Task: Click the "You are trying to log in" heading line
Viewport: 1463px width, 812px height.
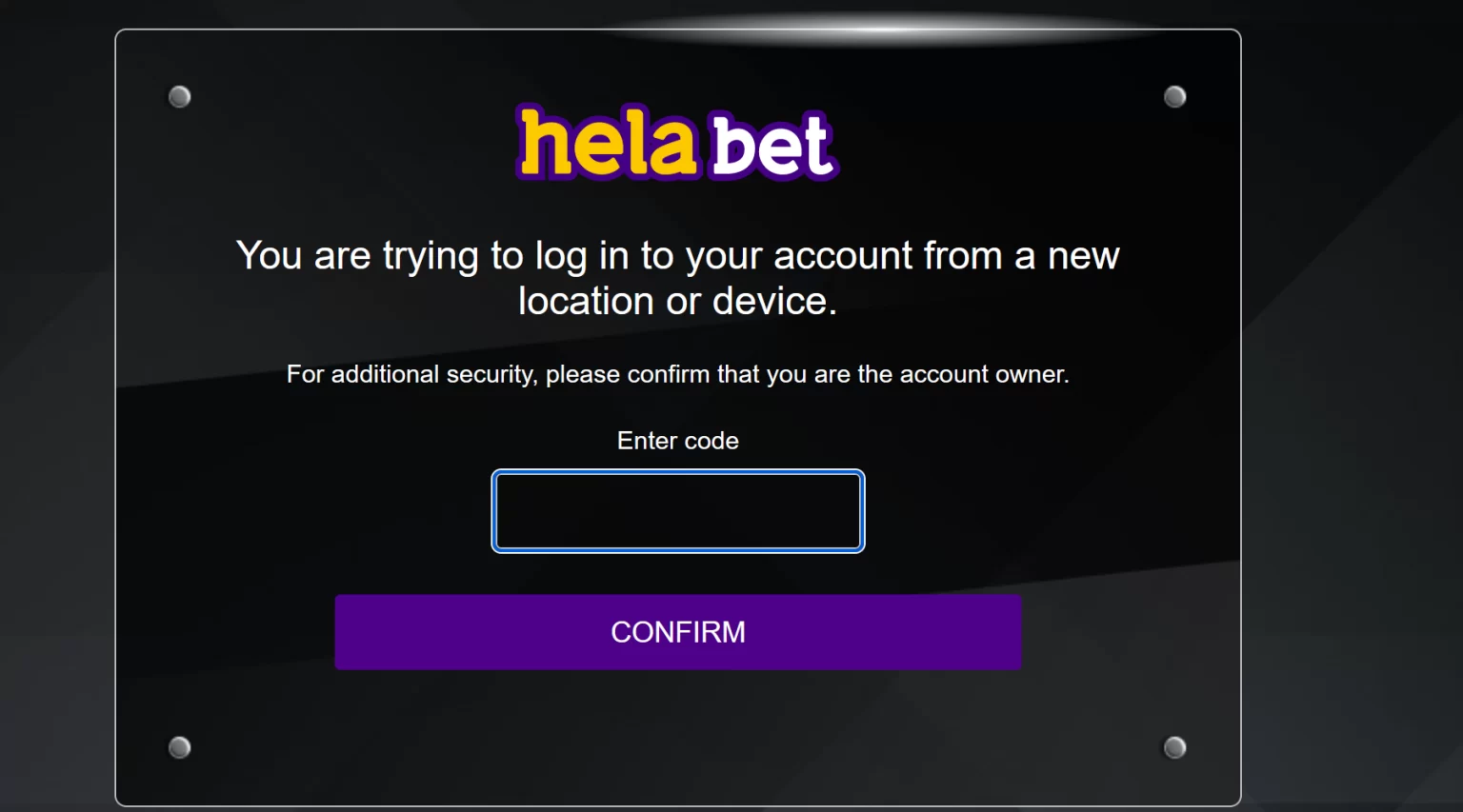Action: click(677, 256)
